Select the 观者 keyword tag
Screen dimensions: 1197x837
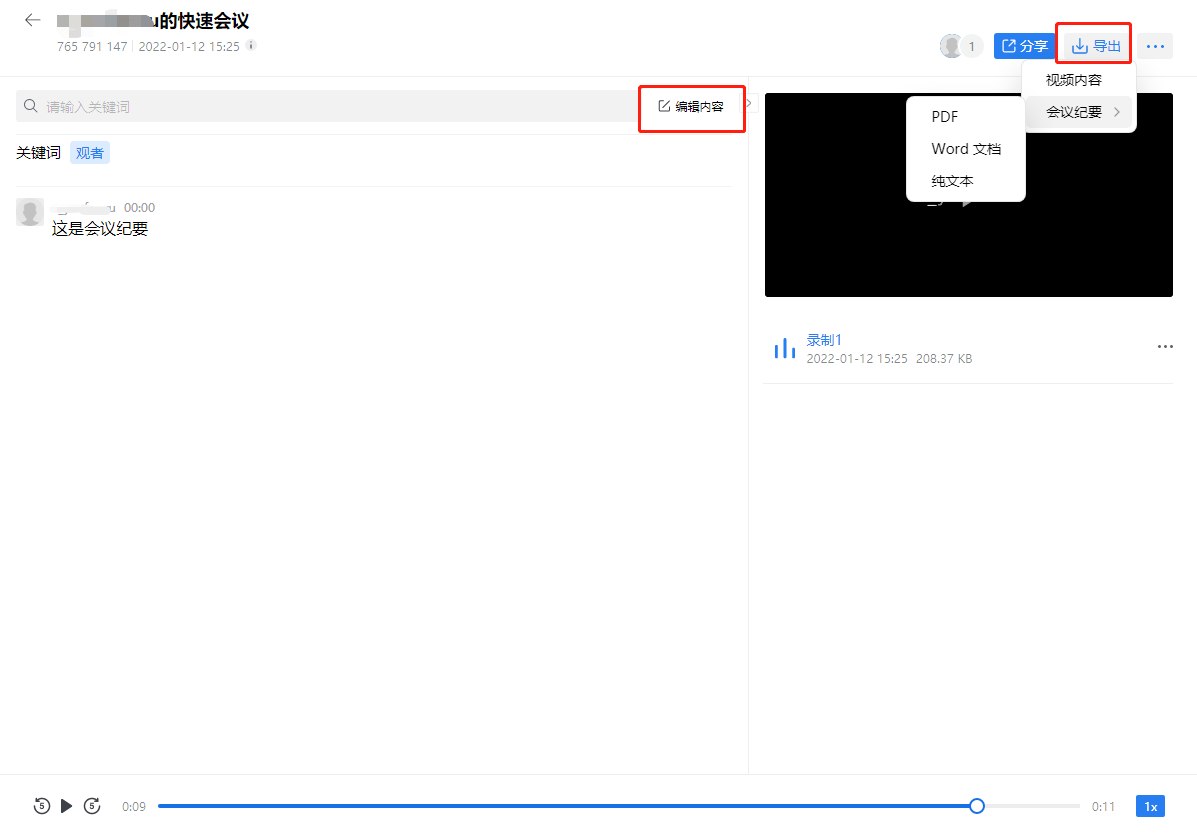[x=89, y=153]
